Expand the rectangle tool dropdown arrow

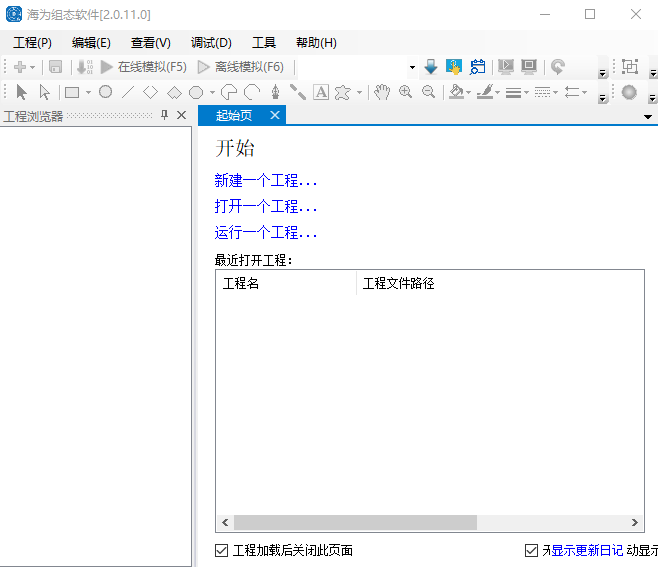[88, 92]
